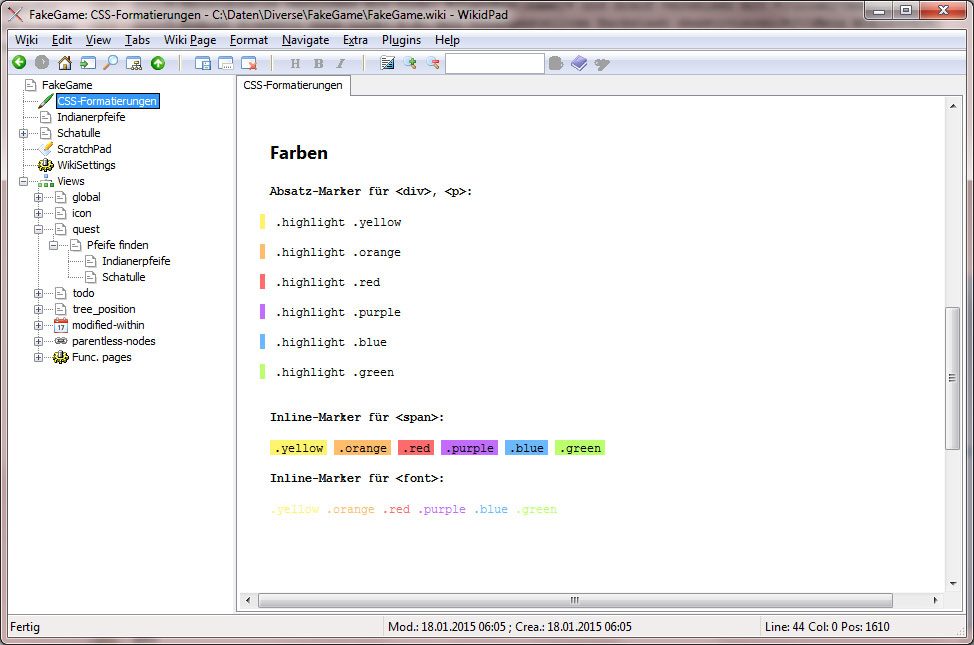Toggle editor/preview view toolbar icon
This screenshot has height=645, width=974.
pos(387,63)
